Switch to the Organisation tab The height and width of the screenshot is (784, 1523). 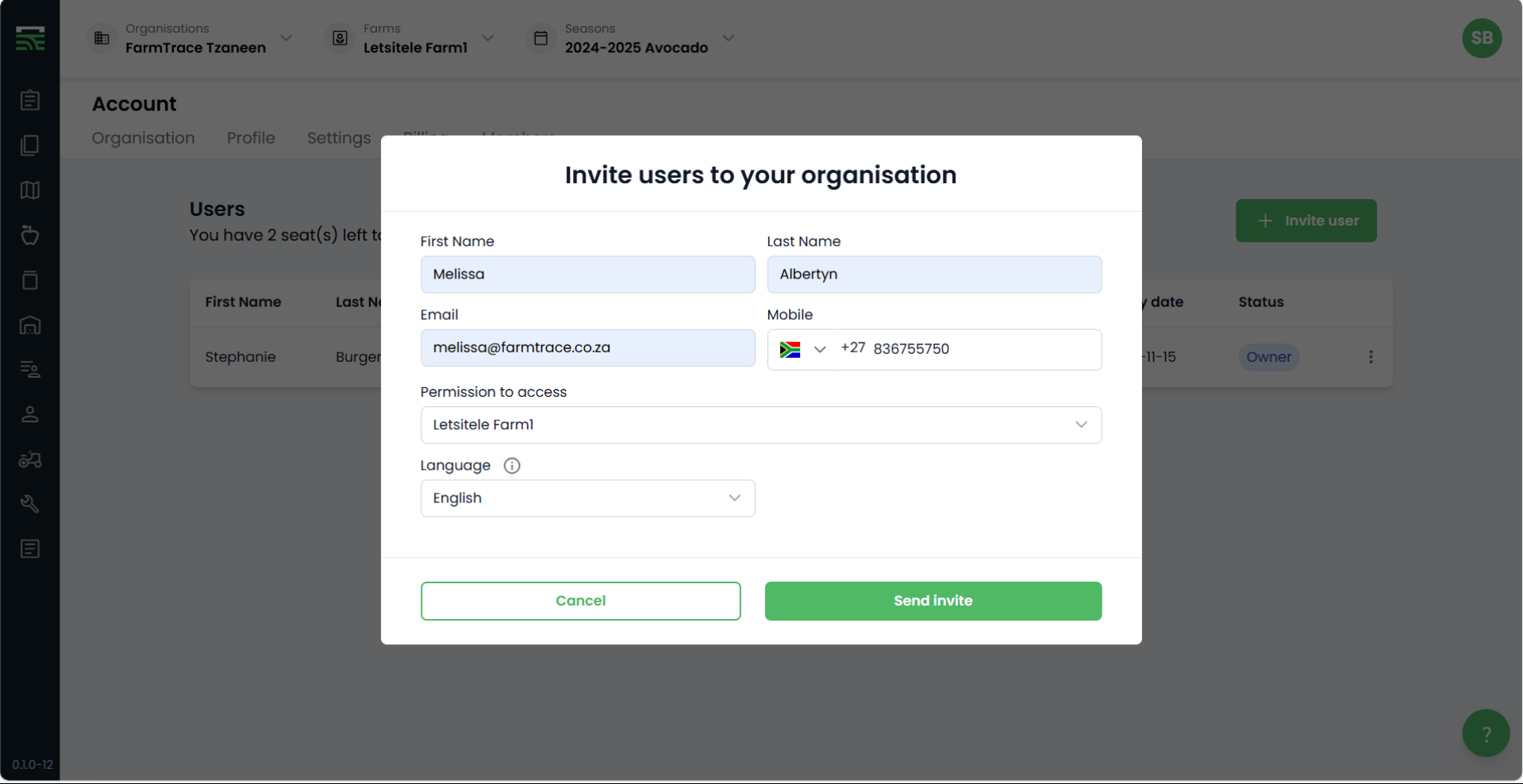click(x=143, y=138)
